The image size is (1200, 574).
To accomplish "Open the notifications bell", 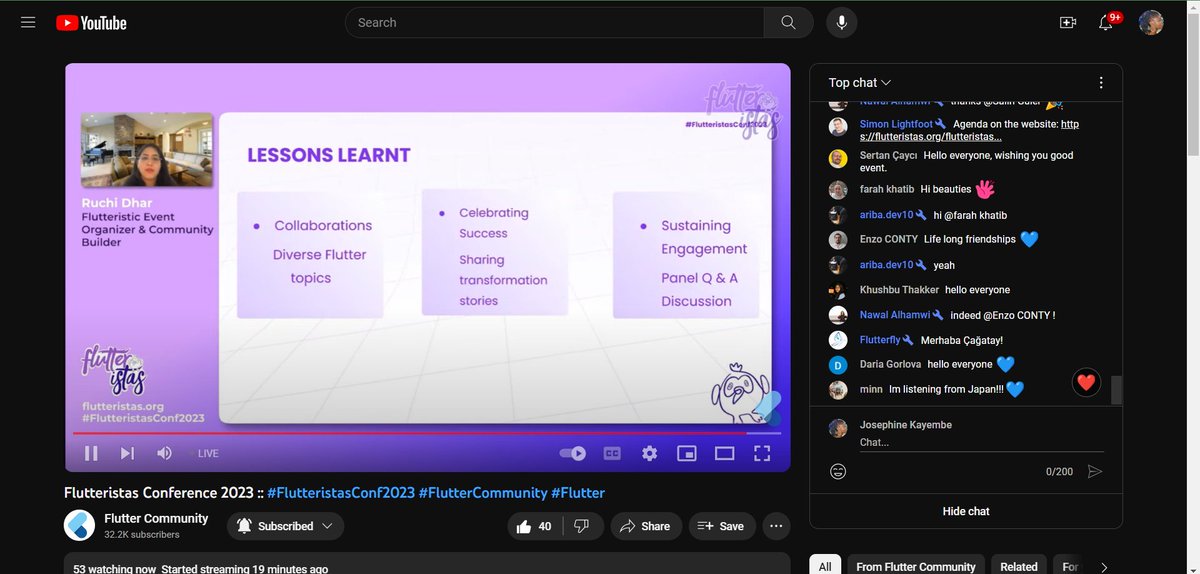I will pos(1106,22).
